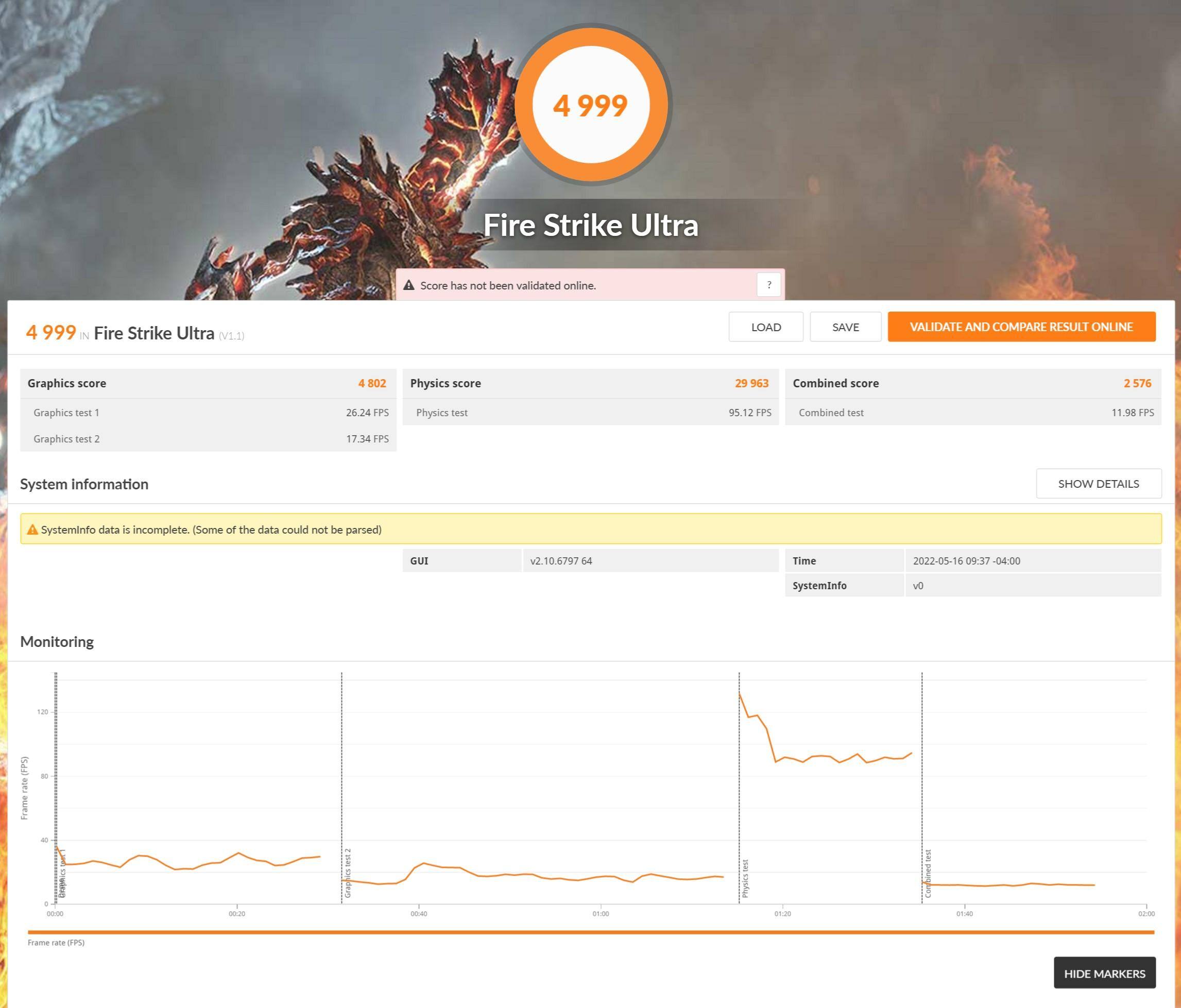Screen dimensions: 1181x1008
Task: Click the Physics test marker line
Action: [x=739, y=798]
